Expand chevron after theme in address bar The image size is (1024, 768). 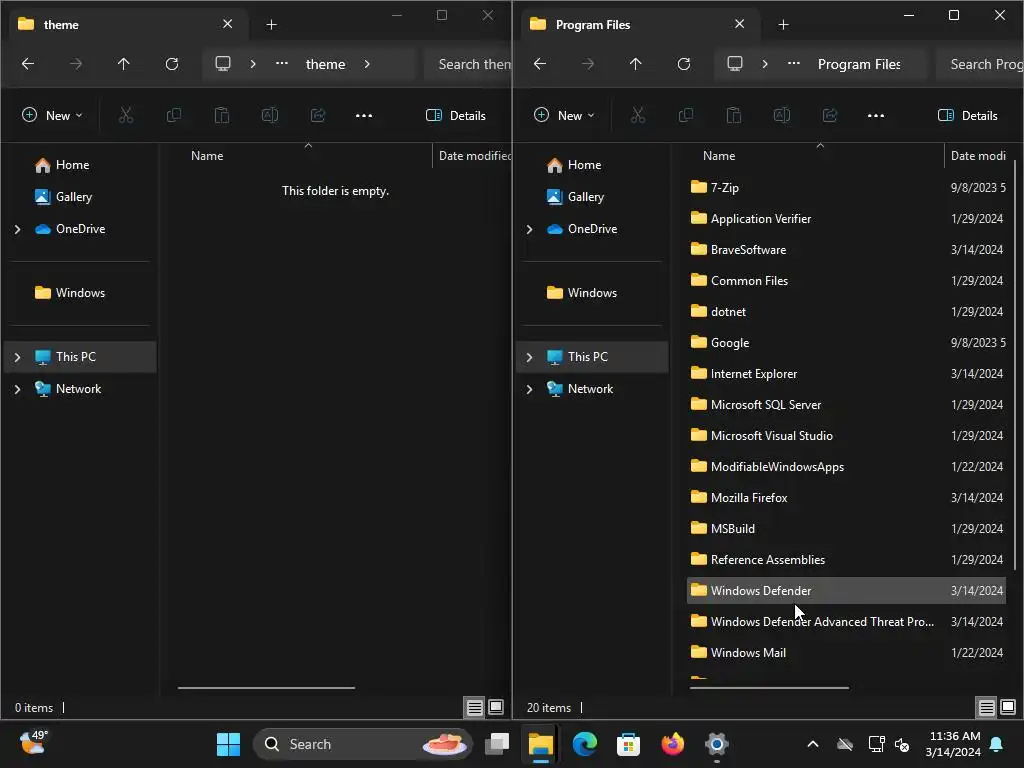367,64
